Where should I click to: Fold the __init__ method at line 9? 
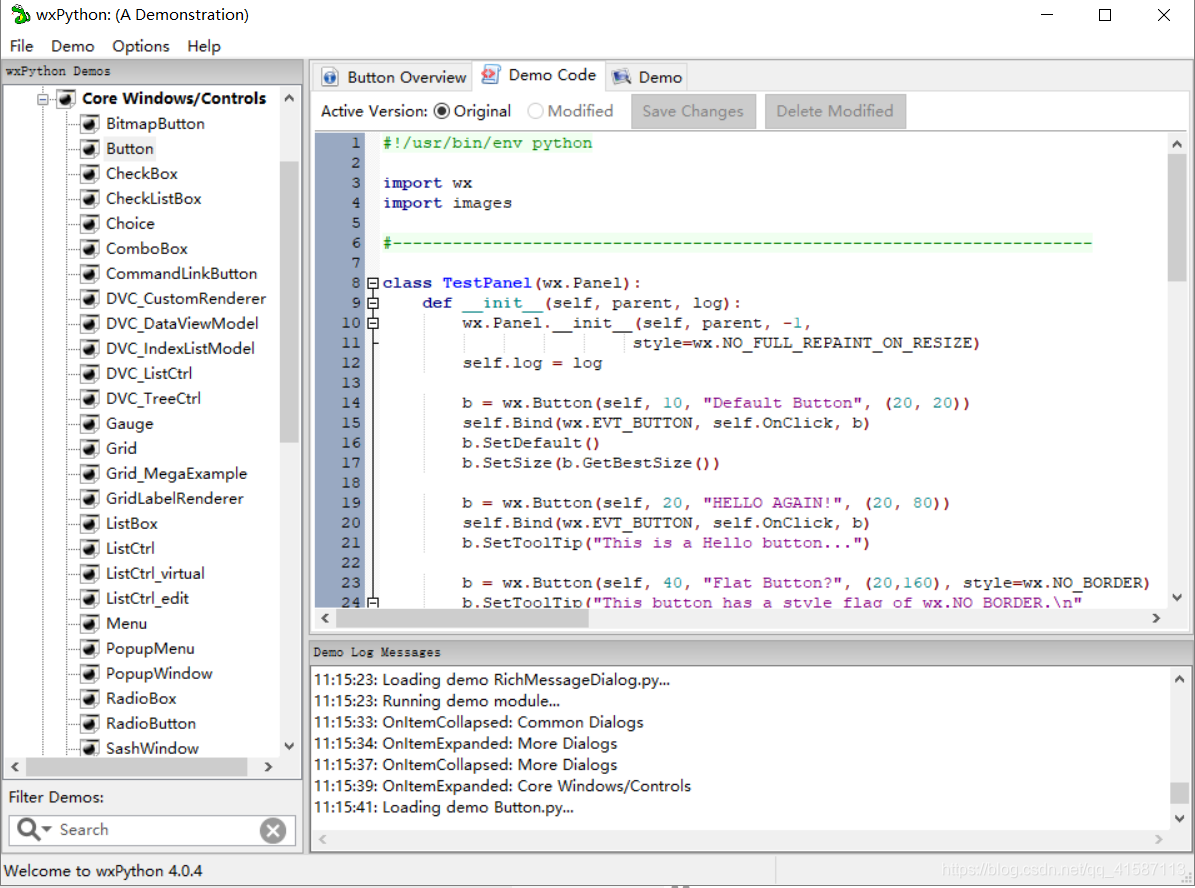click(371, 302)
